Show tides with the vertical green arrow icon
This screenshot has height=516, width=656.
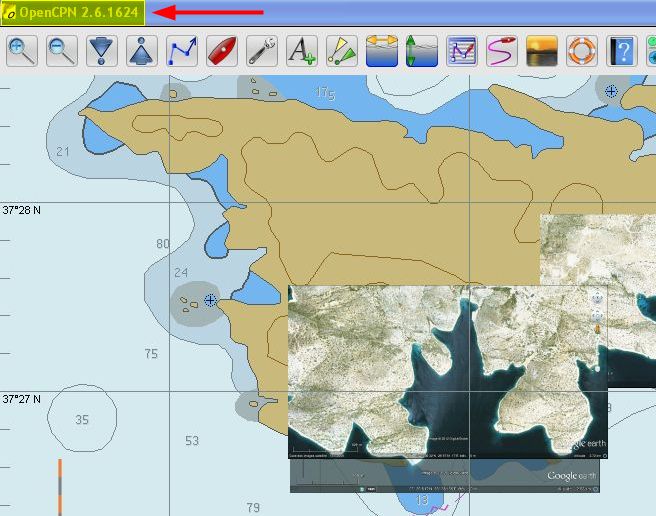click(x=422, y=51)
